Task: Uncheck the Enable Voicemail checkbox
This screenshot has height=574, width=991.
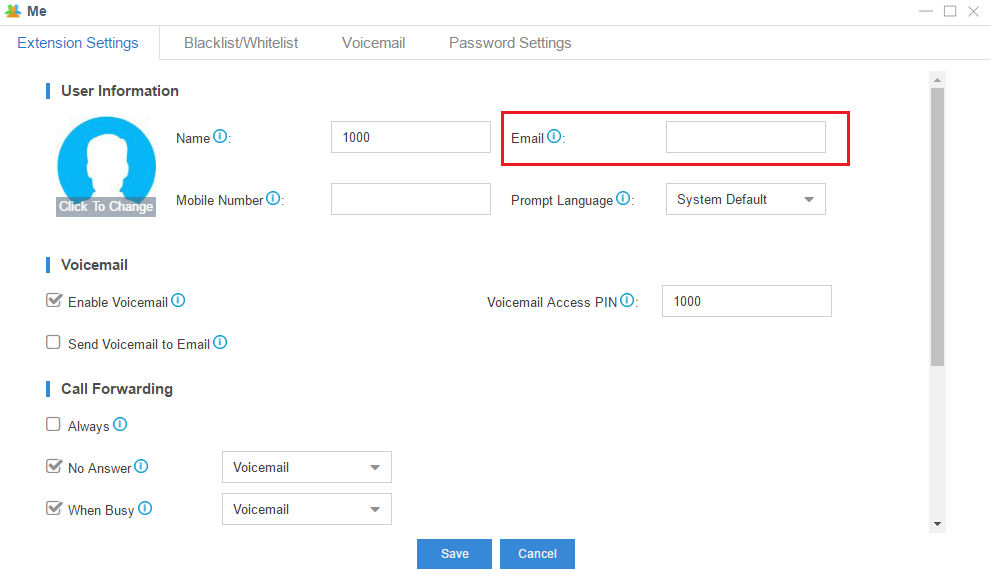Action: point(54,300)
